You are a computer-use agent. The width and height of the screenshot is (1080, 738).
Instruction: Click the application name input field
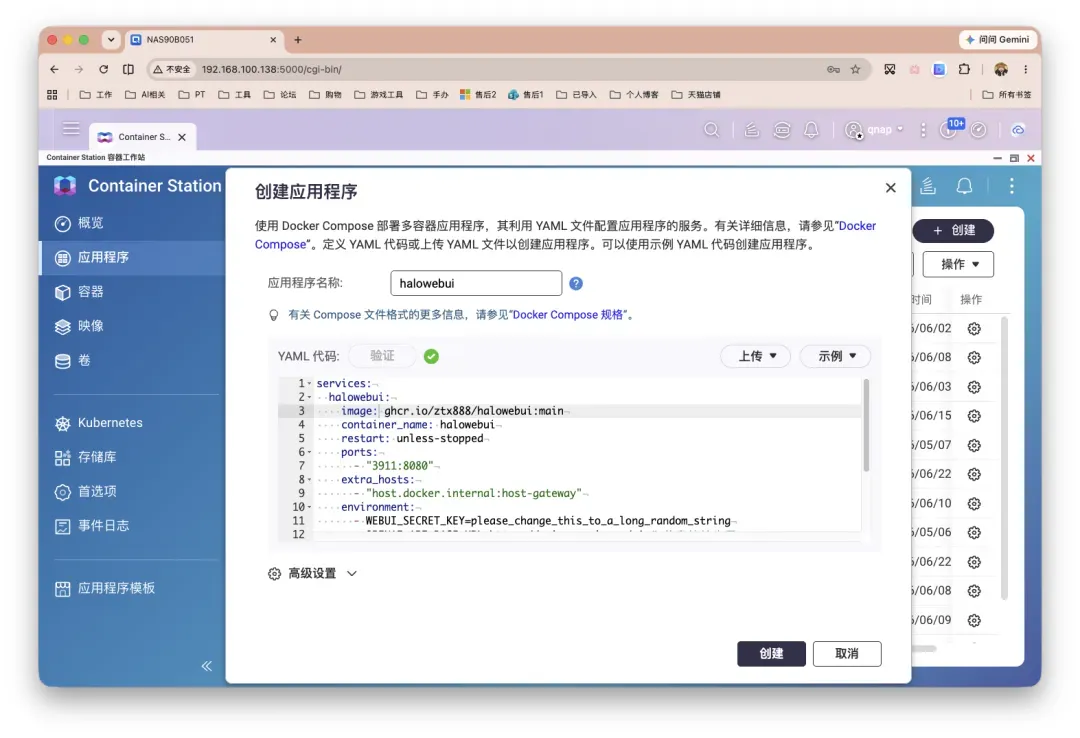[x=476, y=283]
